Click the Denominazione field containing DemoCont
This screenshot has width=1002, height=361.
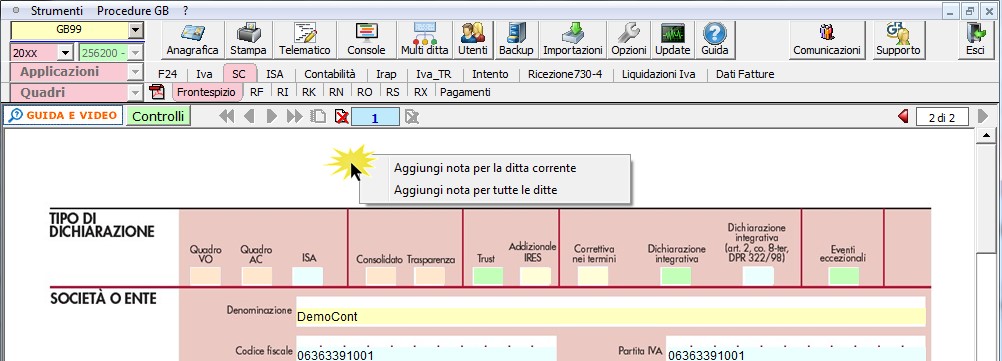point(610,316)
